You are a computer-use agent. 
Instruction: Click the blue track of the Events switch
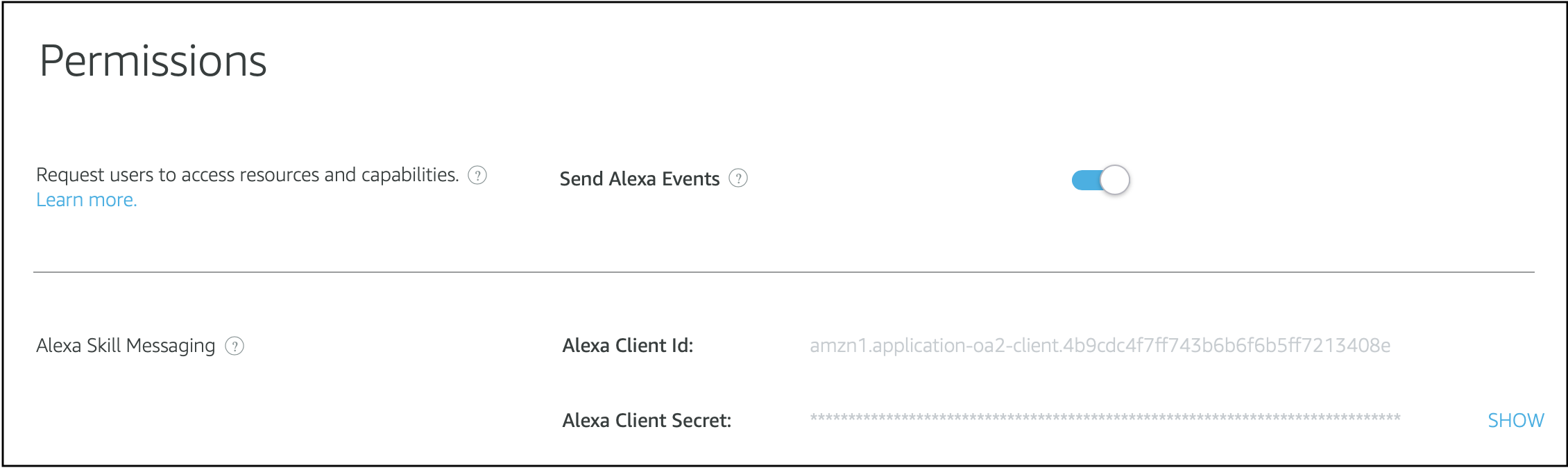pos(1084,181)
